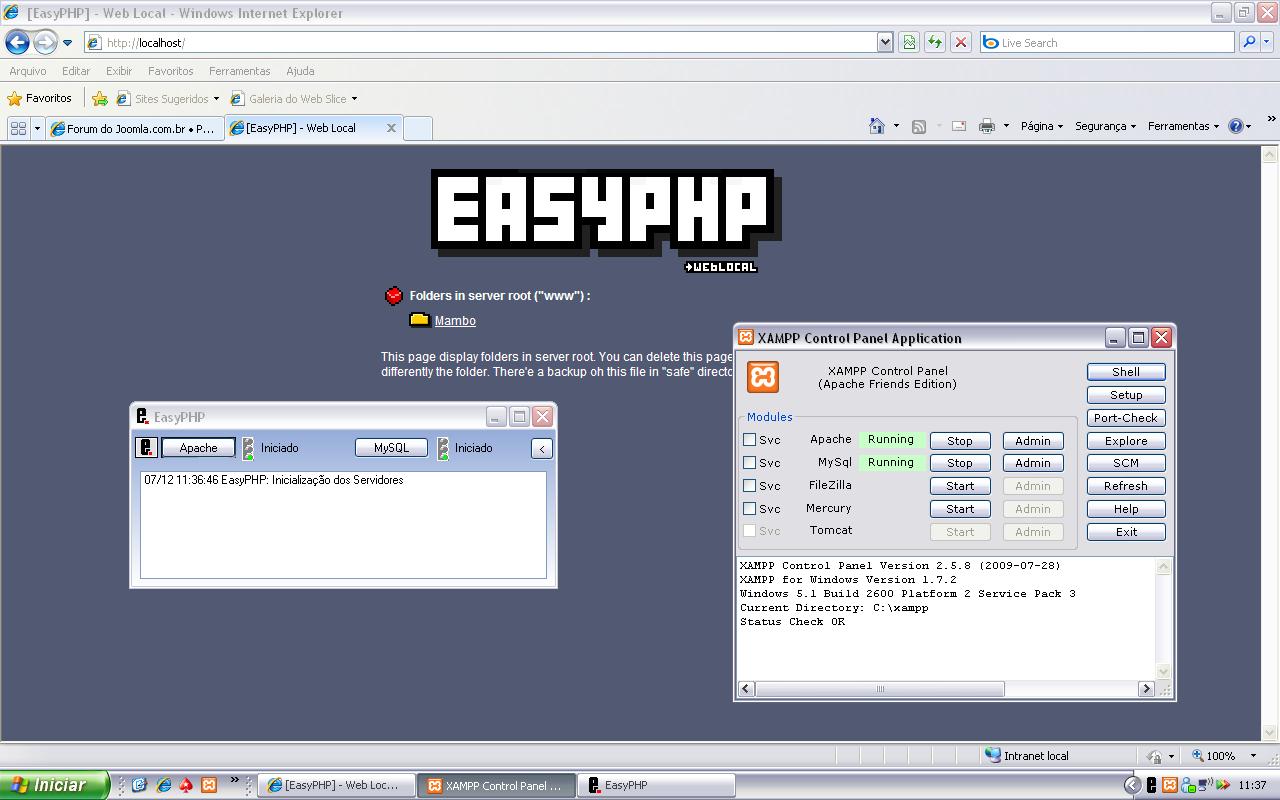This screenshot has width=1280, height=800.
Task: Click the XAMPP Port-Check button
Action: 1126,418
